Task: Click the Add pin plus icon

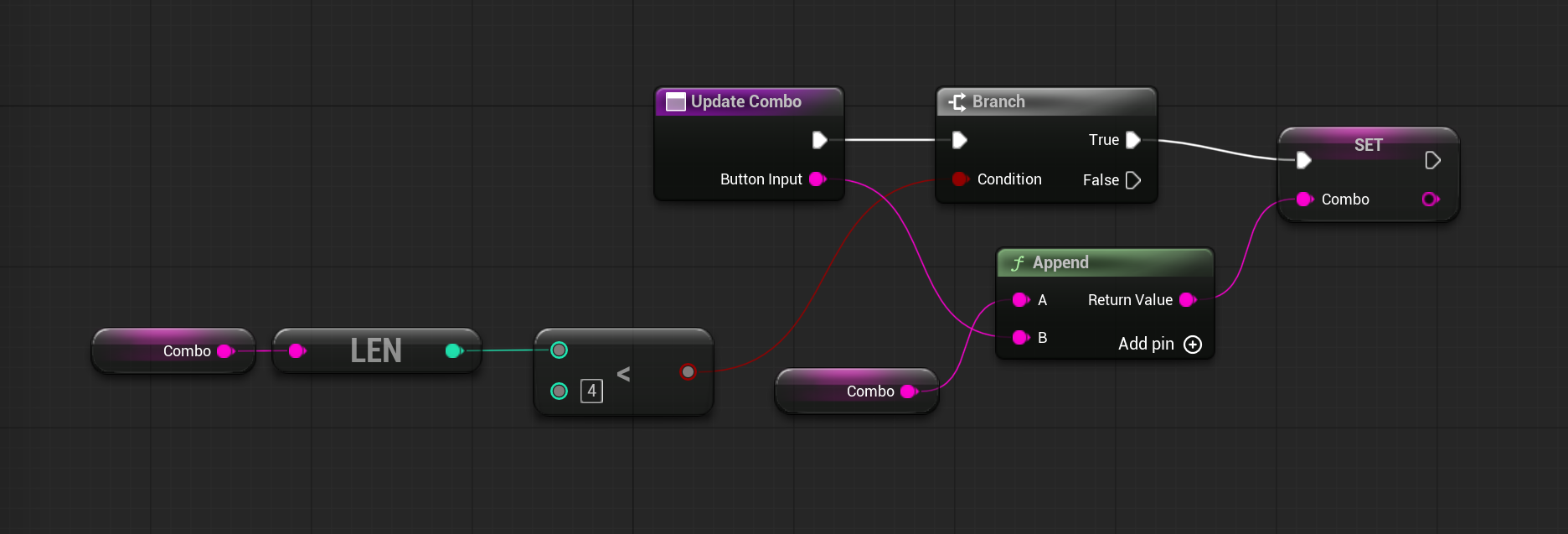Action: click(x=1193, y=345)
